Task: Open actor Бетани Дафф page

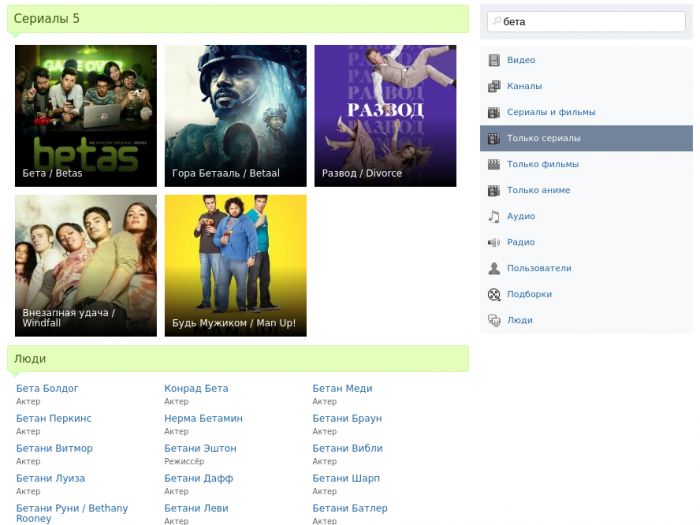Action: point(199,479)
